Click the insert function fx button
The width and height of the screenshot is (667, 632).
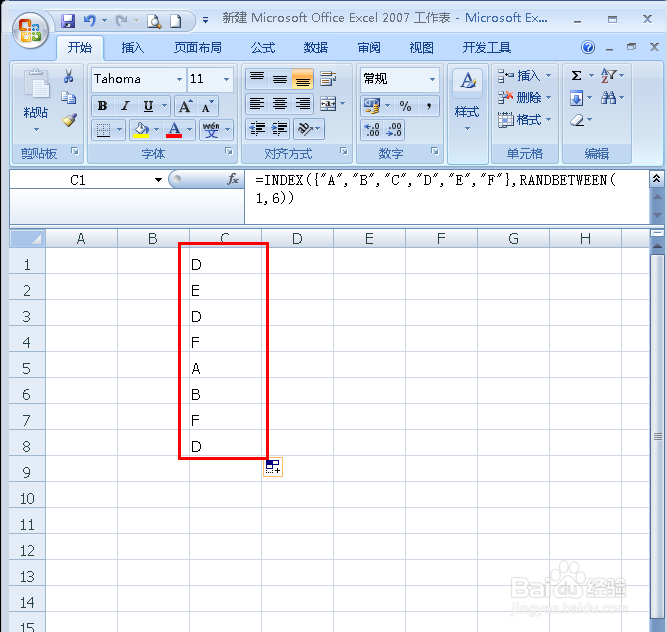[x=233, y=179]
